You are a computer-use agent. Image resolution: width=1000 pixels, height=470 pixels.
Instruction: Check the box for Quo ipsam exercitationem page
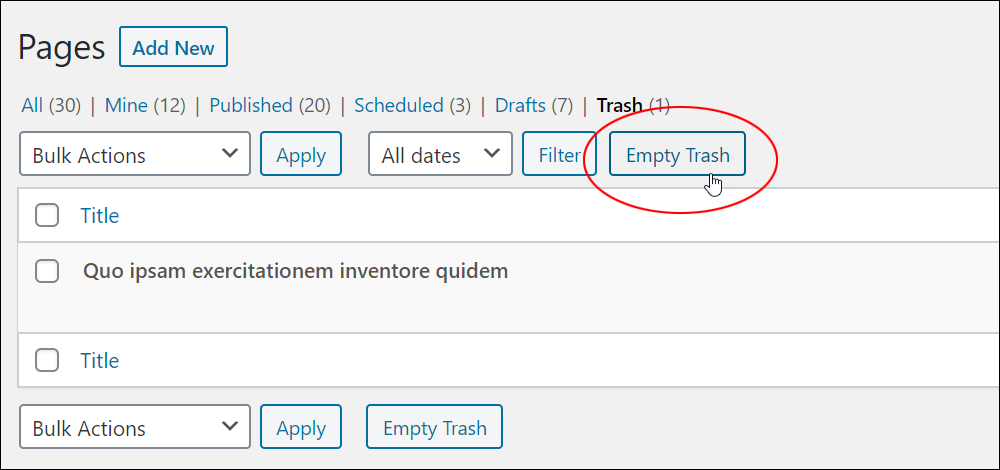tap(47, 271)
